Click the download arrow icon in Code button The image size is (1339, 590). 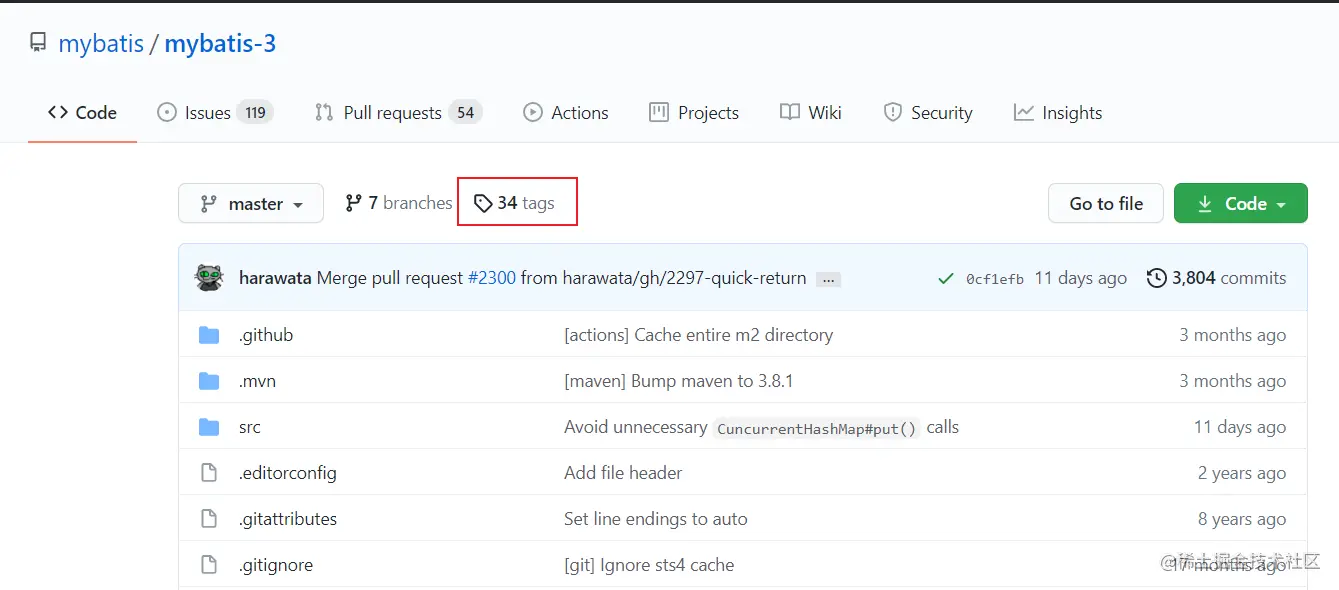(x=1205, y=203)
